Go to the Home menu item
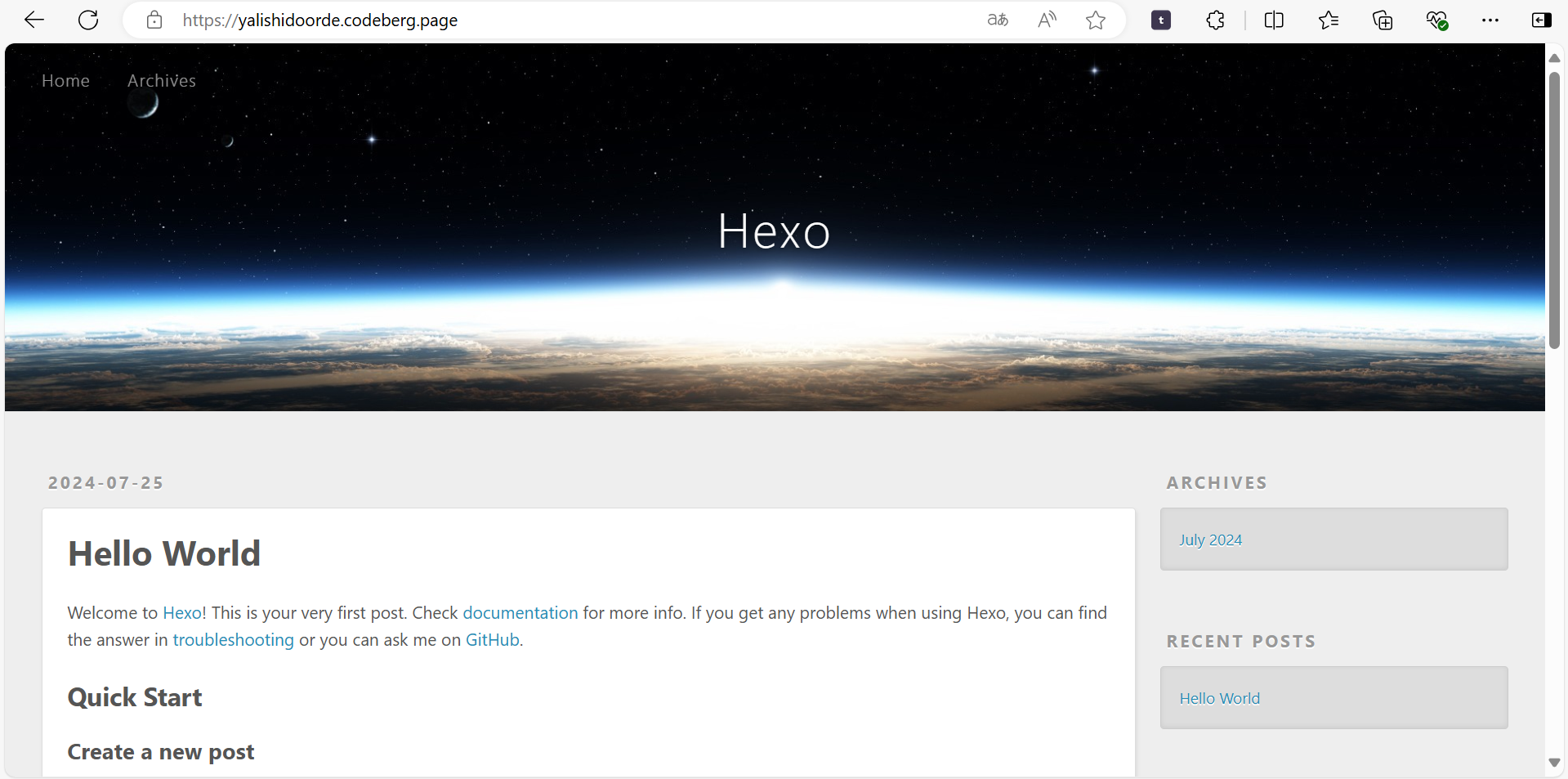This screenshot has width=1568, height=779. [65, 81]
